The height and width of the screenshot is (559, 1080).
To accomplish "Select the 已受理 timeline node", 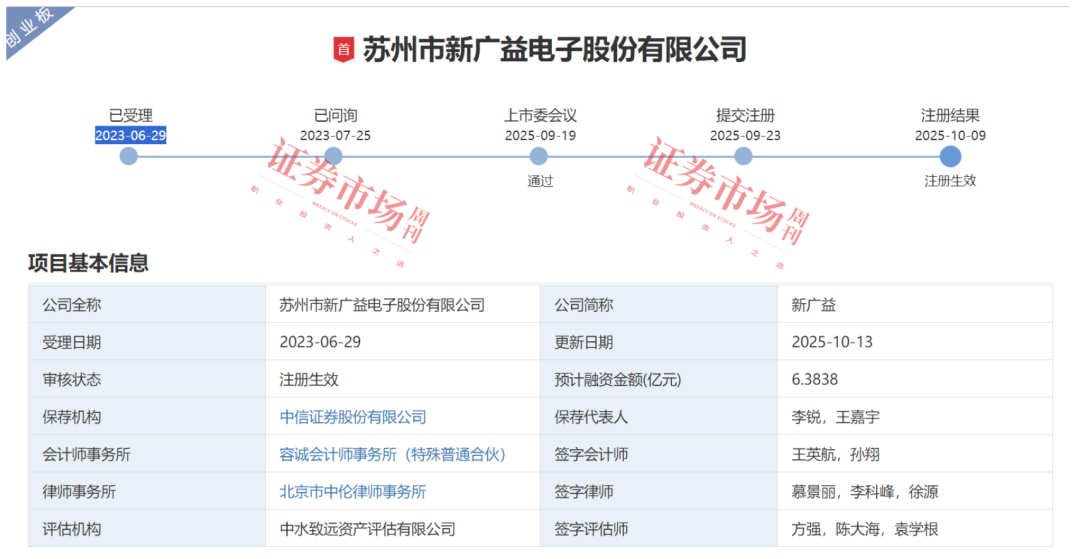I will pos(129,156).
